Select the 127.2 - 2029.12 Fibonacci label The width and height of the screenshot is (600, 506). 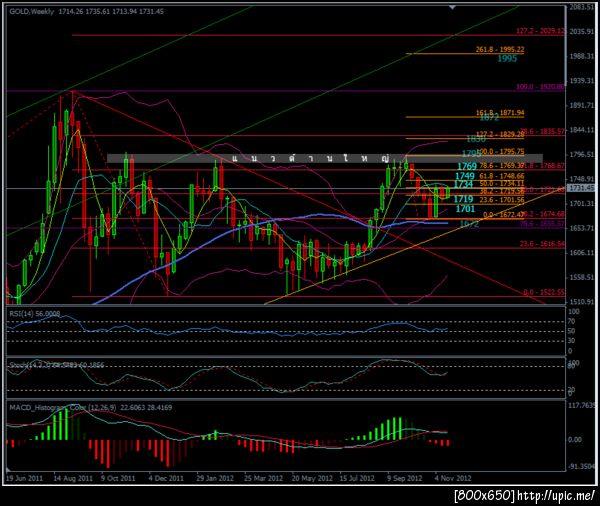(540, 31)
